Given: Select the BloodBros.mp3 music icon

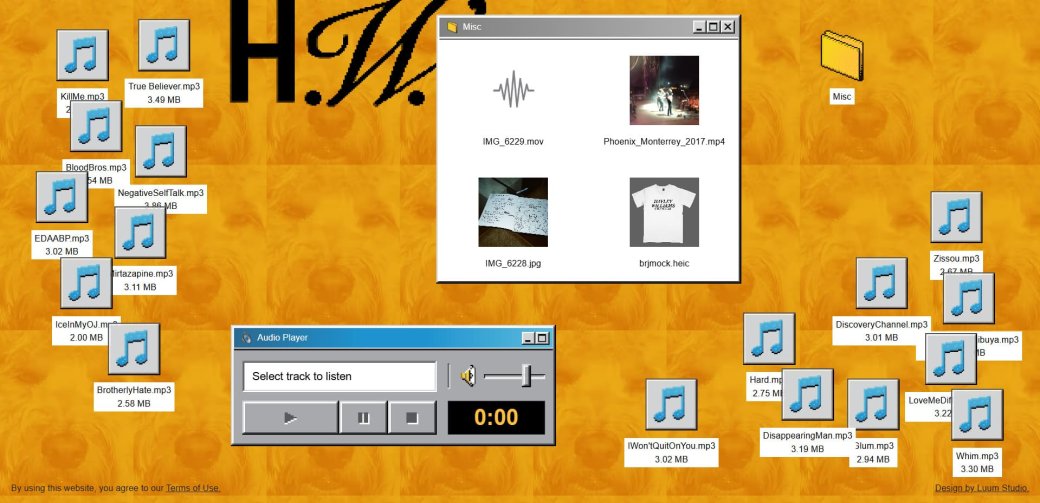Looking at the screenshot, I should 96,126.
